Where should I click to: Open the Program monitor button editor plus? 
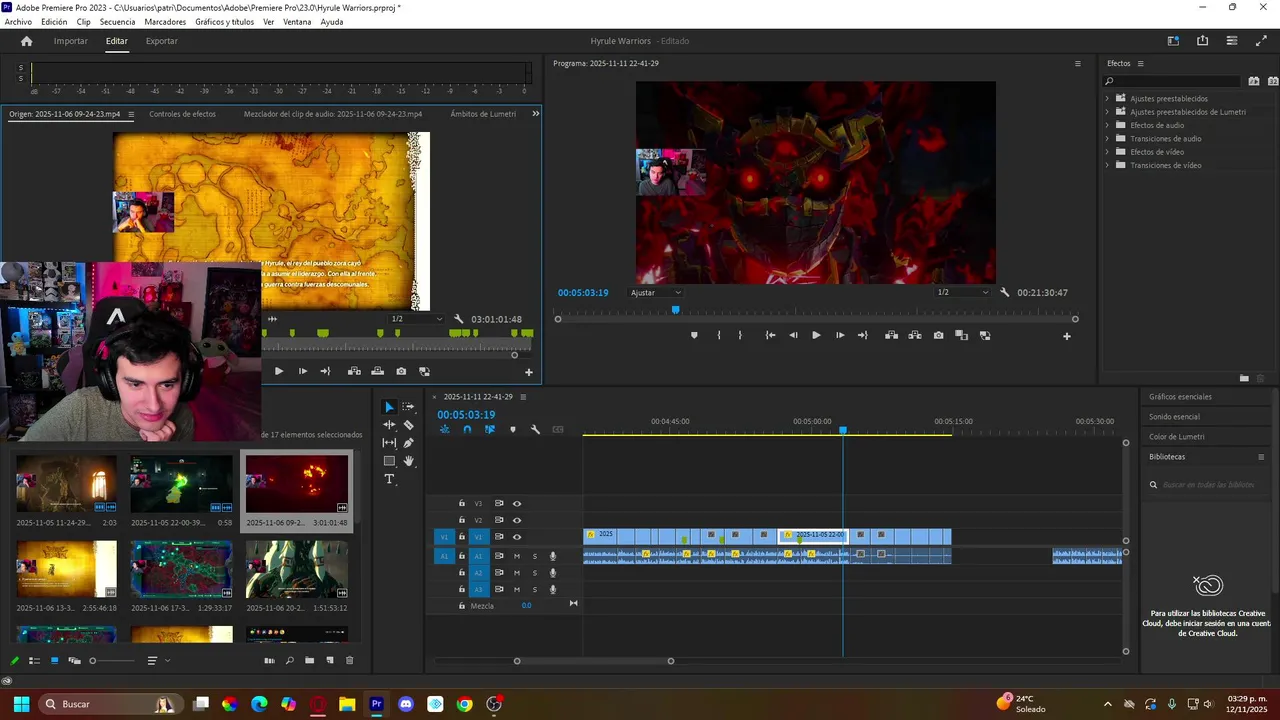click(x=1066, y=336)
